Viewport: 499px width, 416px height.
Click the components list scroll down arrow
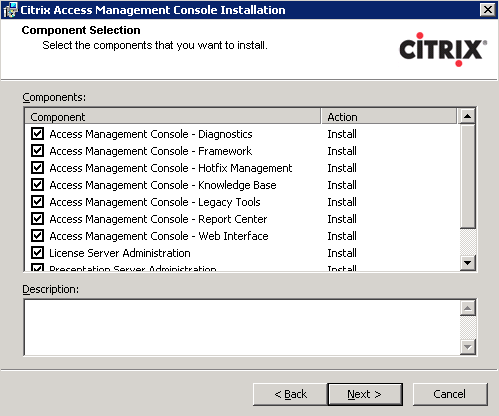click(x=468, y=263)
